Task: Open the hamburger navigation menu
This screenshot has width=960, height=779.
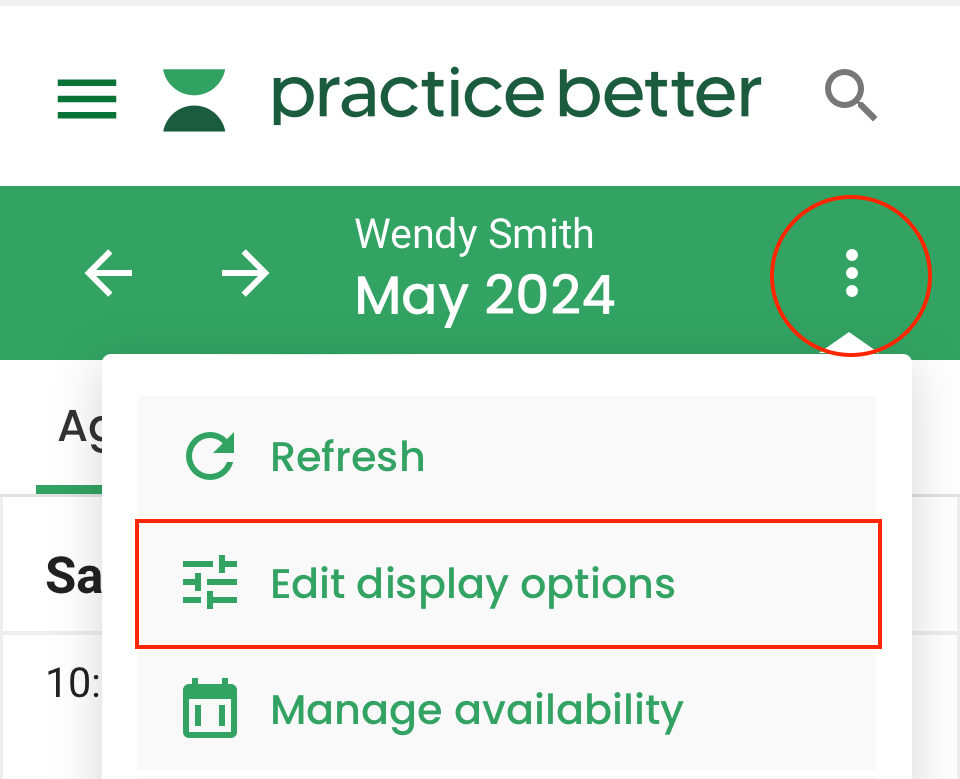Action: point(87,98)
